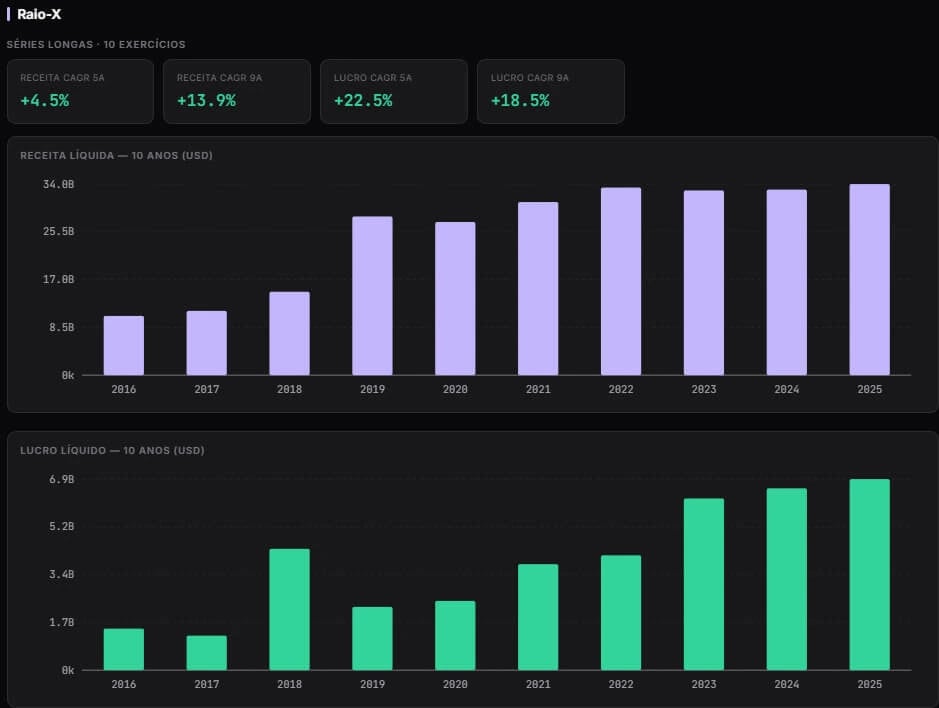Viewport: 939px width, 708px height.
Task: Select the 2025 bar in profit chart
Action: coord(870,574)
